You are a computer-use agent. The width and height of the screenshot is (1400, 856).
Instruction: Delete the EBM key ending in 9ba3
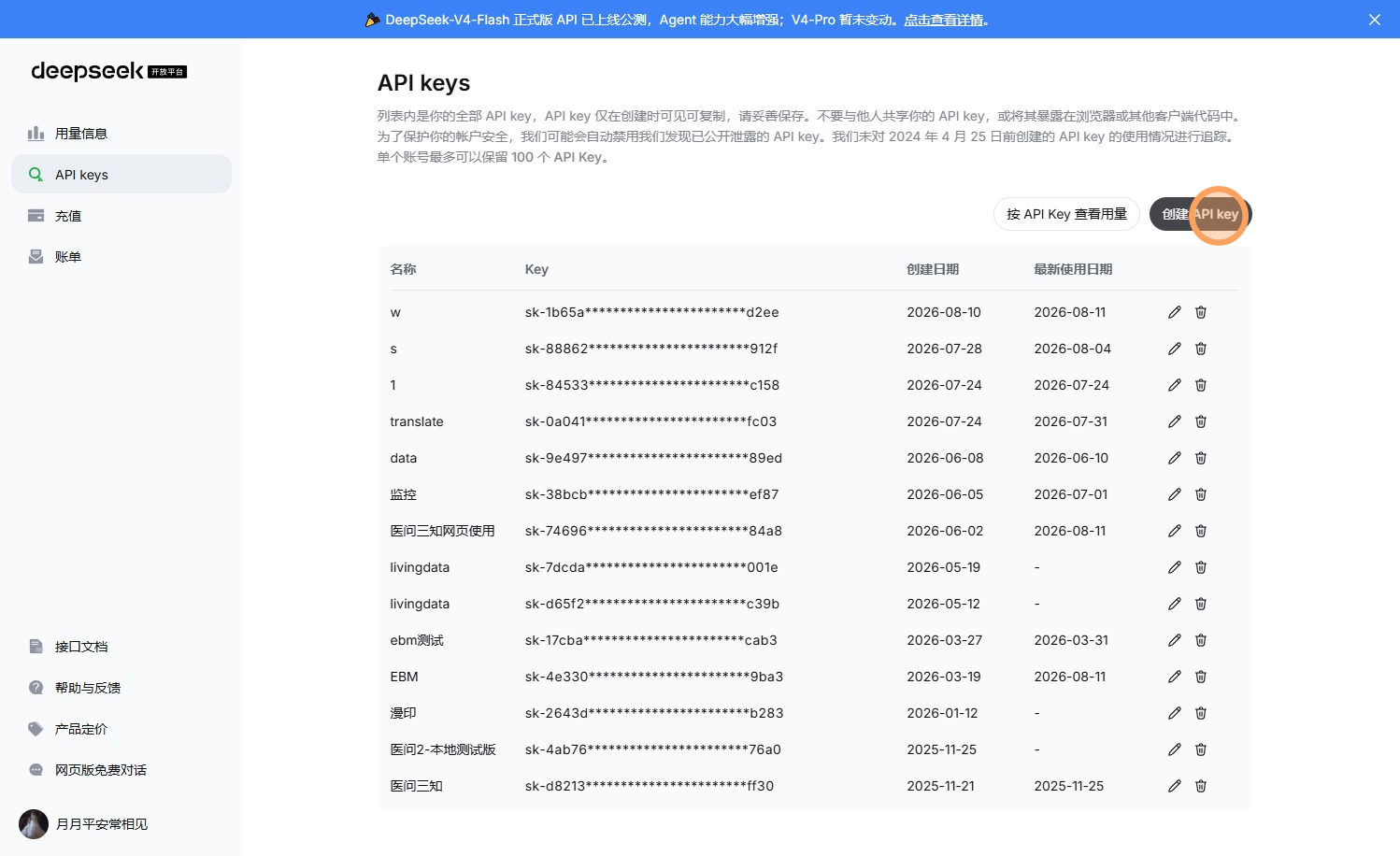click(x=1201, y=677)
